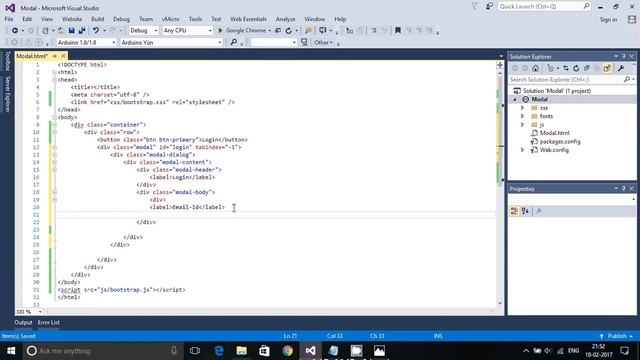
Task: Open the Other dropdown in Arduino toolbar
Action: point(324,42)
